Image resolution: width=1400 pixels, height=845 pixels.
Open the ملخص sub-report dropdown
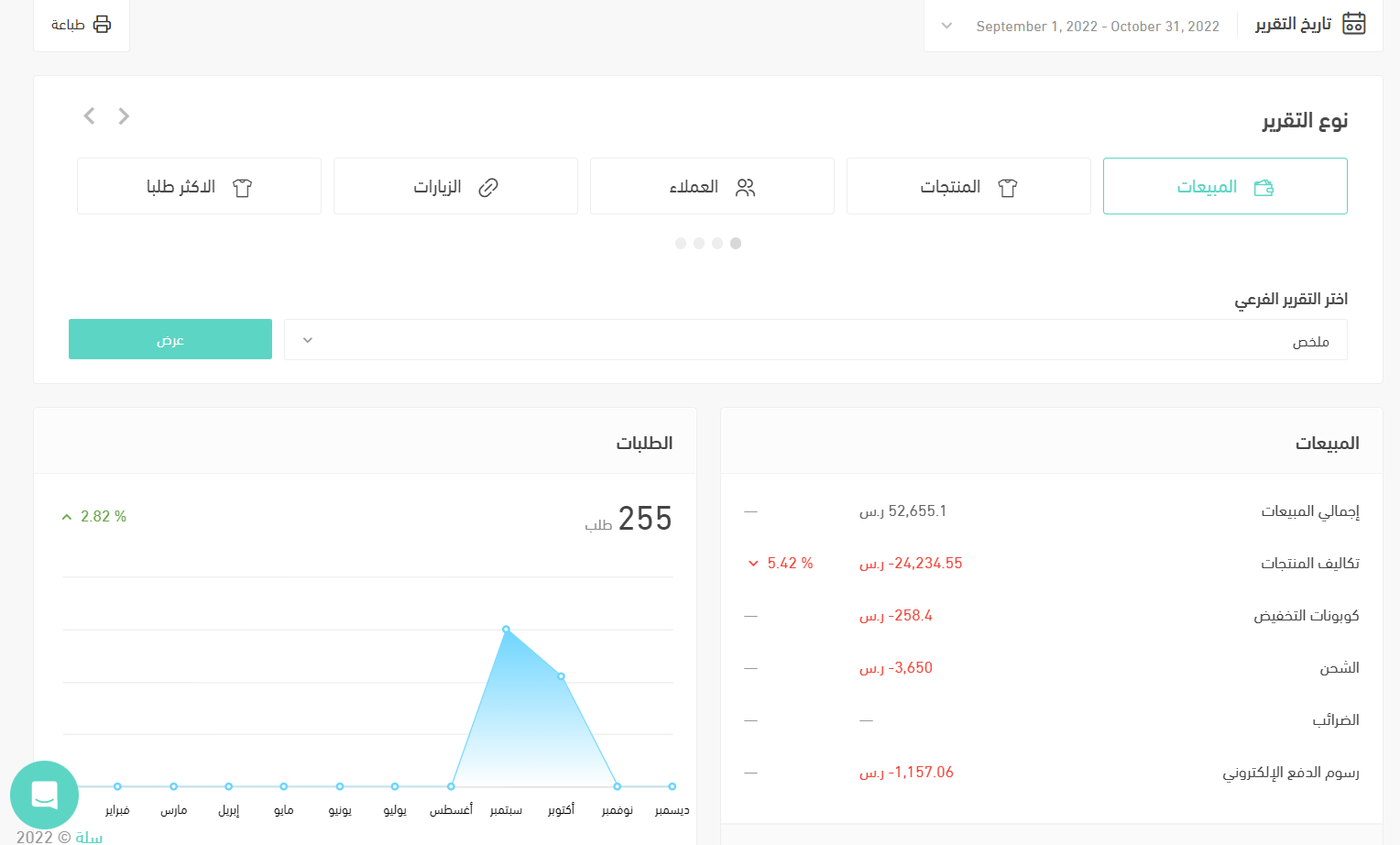click(815, 341)
